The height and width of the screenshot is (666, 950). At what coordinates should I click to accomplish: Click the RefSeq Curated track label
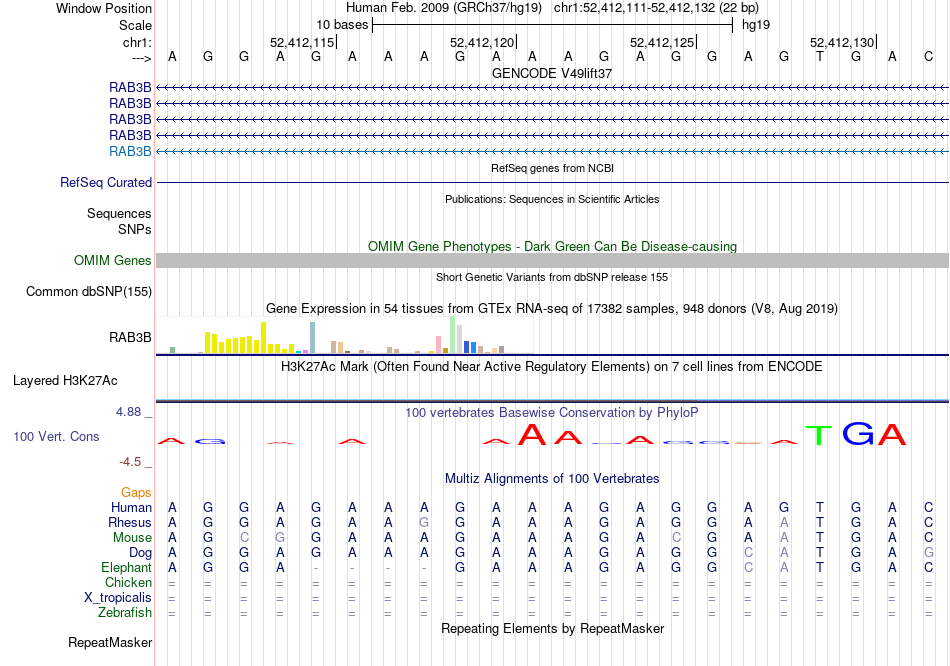click(x=106, y=182)
